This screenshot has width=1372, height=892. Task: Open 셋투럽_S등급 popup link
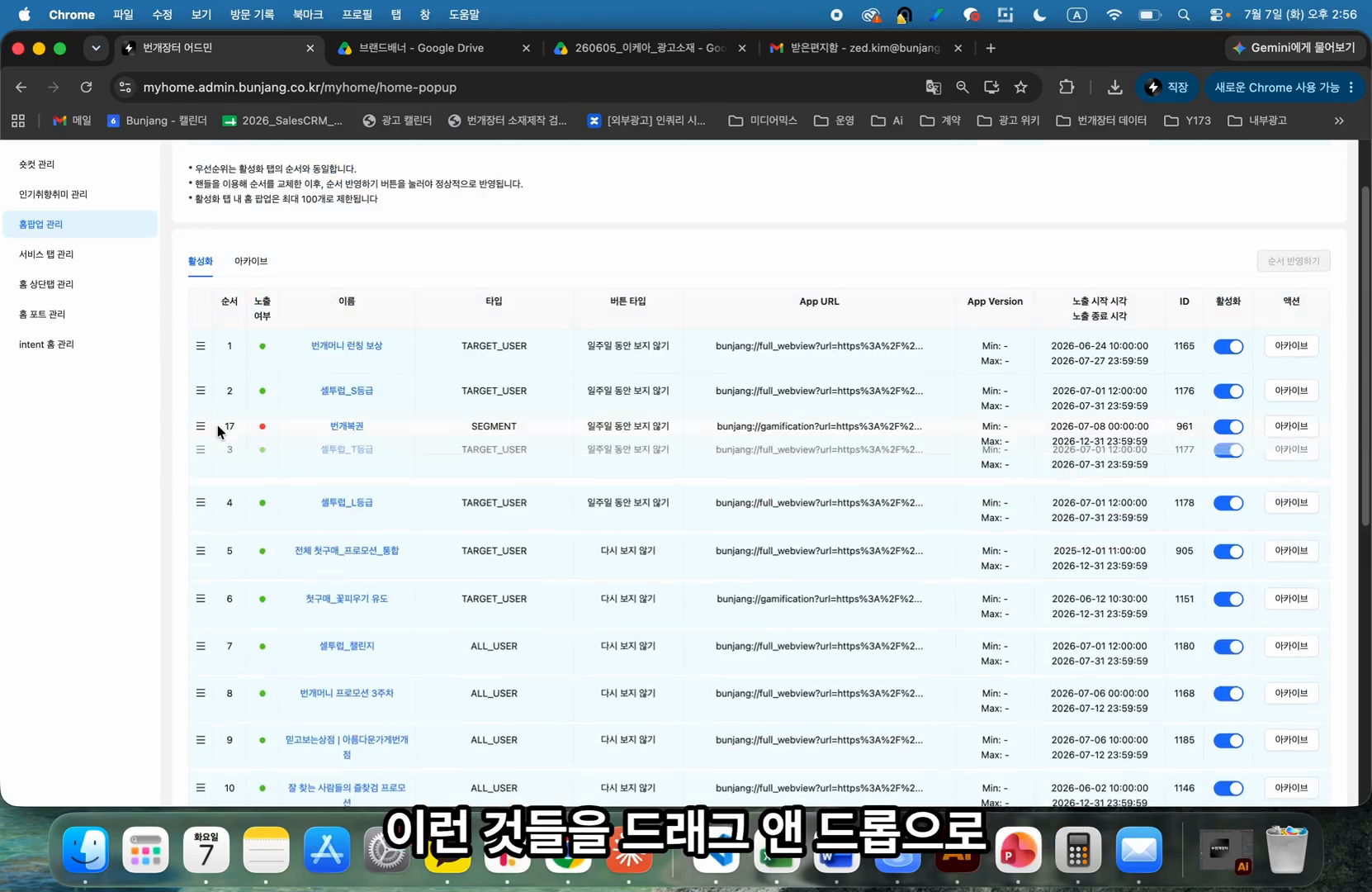pyautogui.click(x=347, y=391)
